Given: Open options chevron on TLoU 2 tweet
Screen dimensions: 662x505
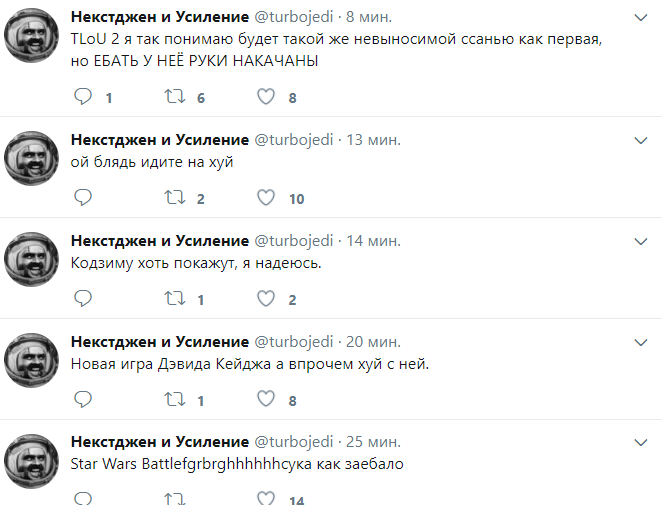Looking at the screenshot, I should pyautogui.click(x=642, y=18).
